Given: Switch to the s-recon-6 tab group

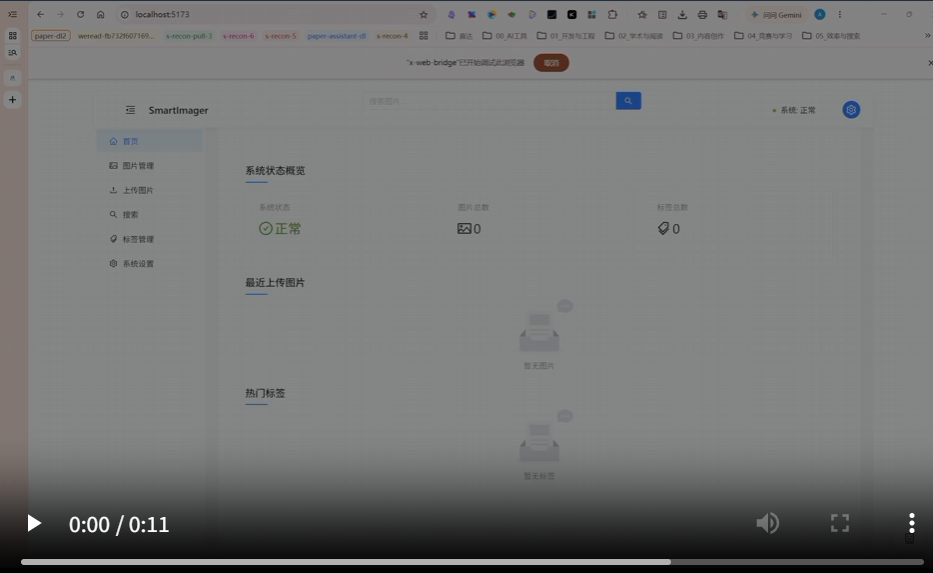Looking at the screenshot, I should pos(238,36).
